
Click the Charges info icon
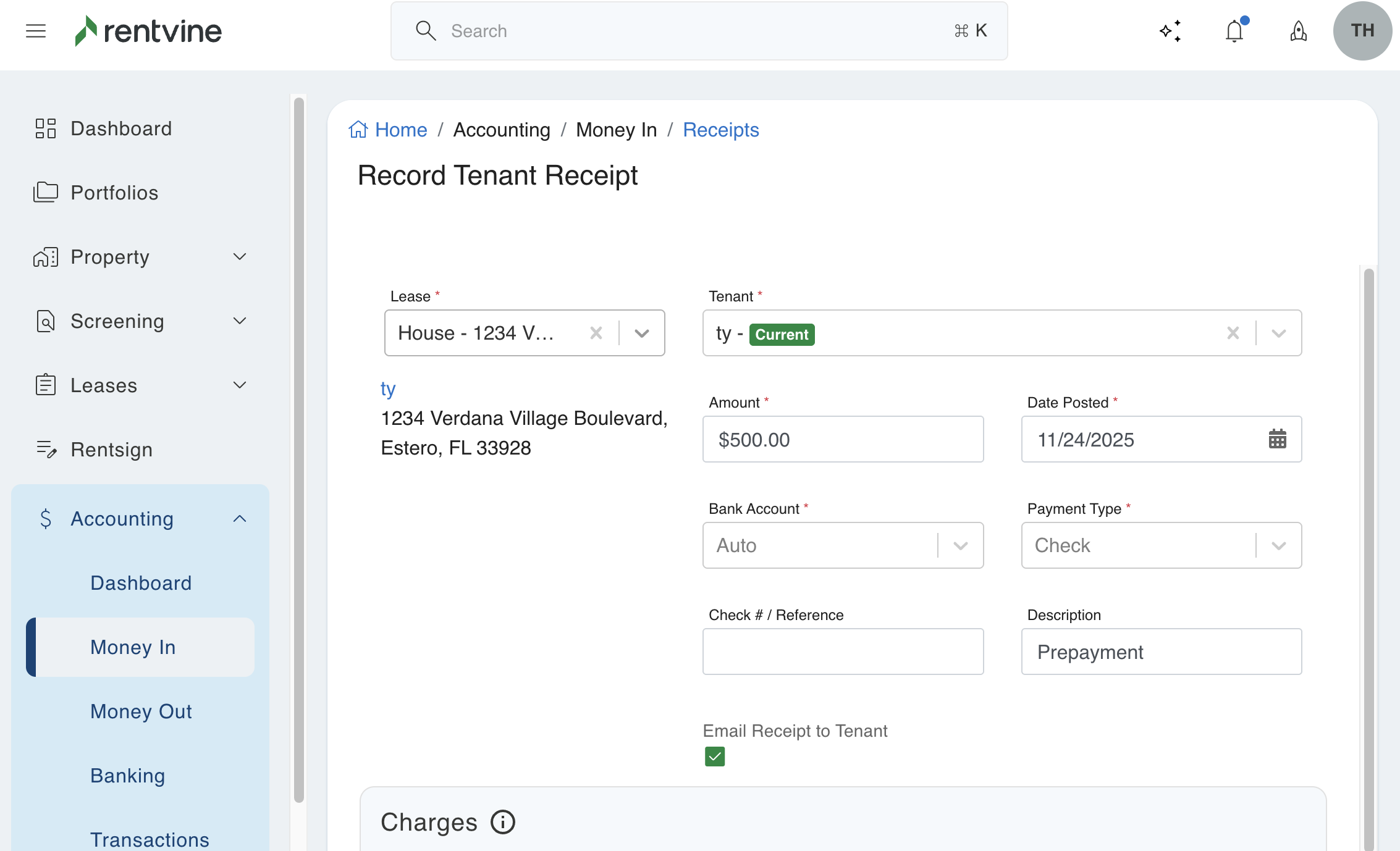point(502,822)
